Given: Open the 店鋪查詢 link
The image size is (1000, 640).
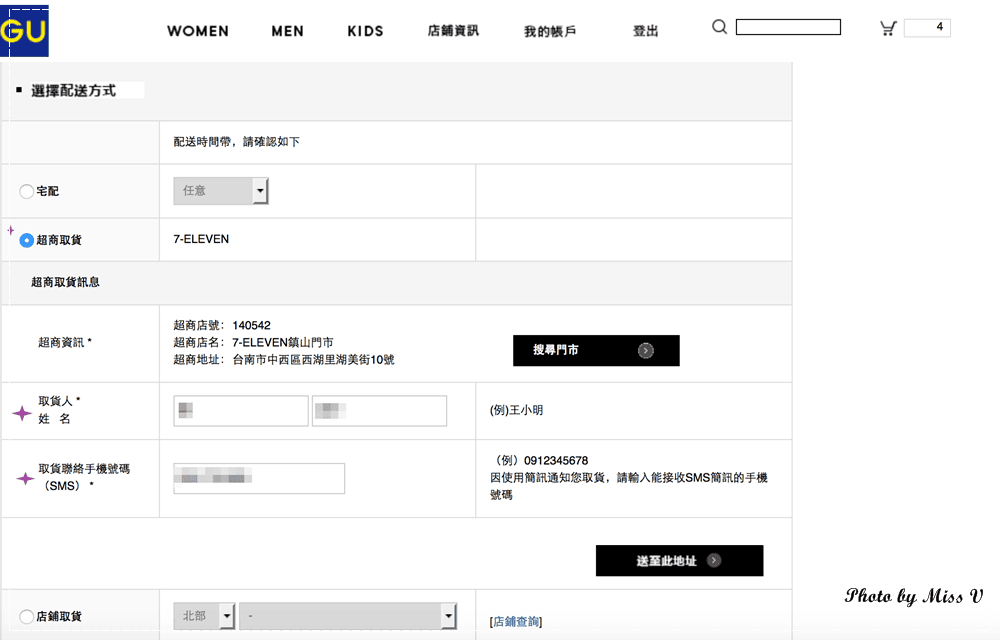Looking at the screenshot, I should click(516, 622).
